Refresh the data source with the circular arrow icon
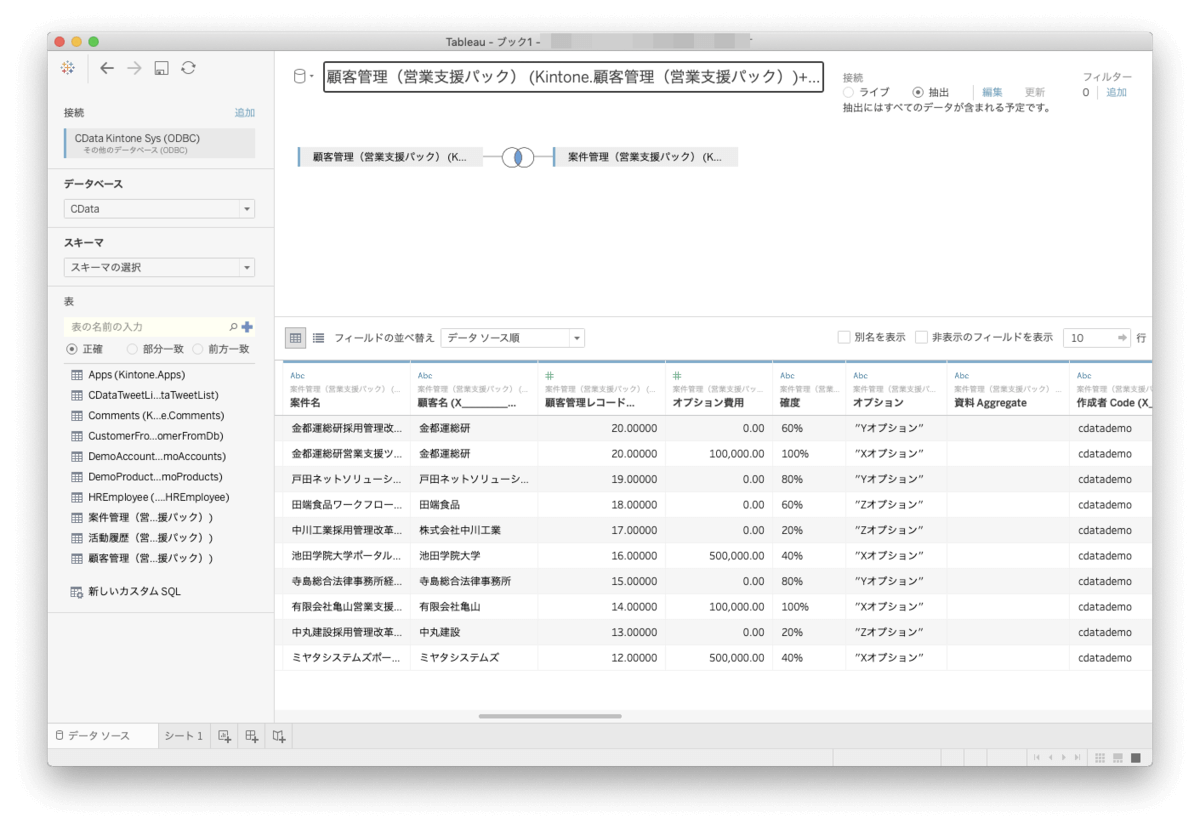This screenshot has width=1200, height=829. pyautogui.click(x=188, y=68)
